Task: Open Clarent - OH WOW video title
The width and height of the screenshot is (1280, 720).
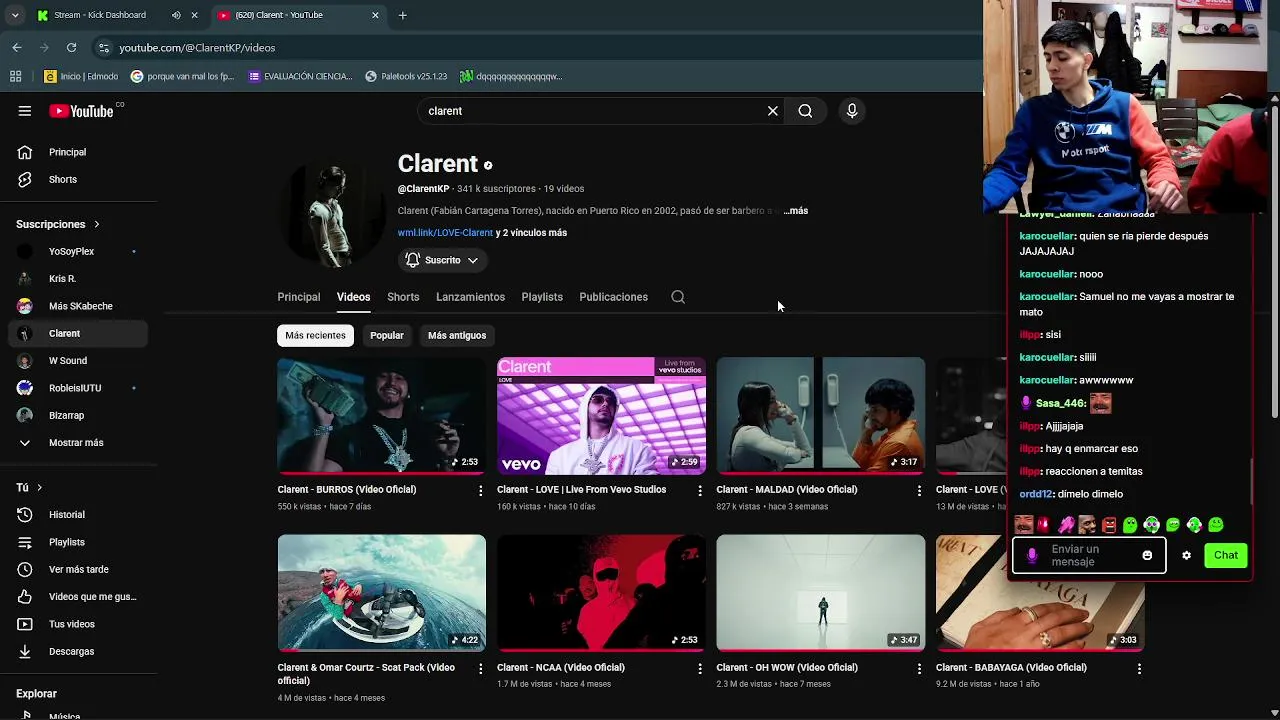Action: 787,668
